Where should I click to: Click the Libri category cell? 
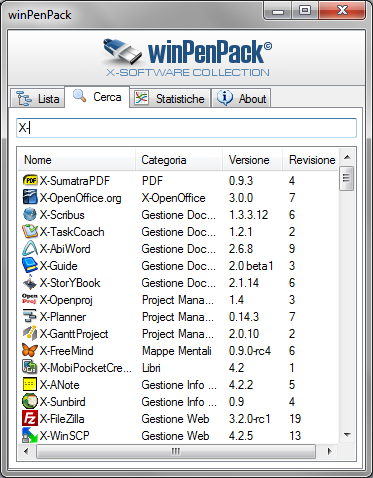(x=151, y=368)
